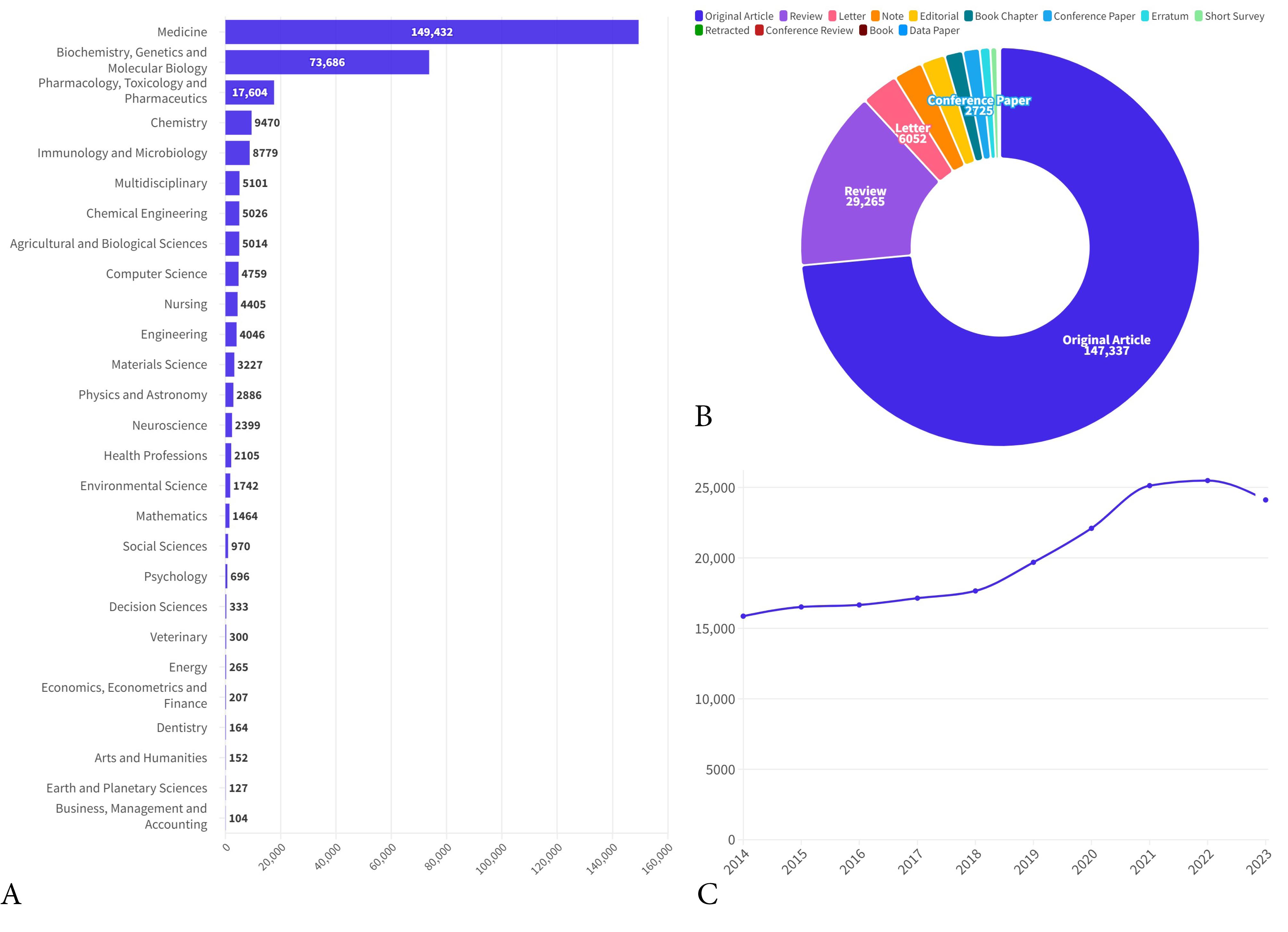Click the Arts and Humanities label
1288x932 pixels.
coord(150,758)
